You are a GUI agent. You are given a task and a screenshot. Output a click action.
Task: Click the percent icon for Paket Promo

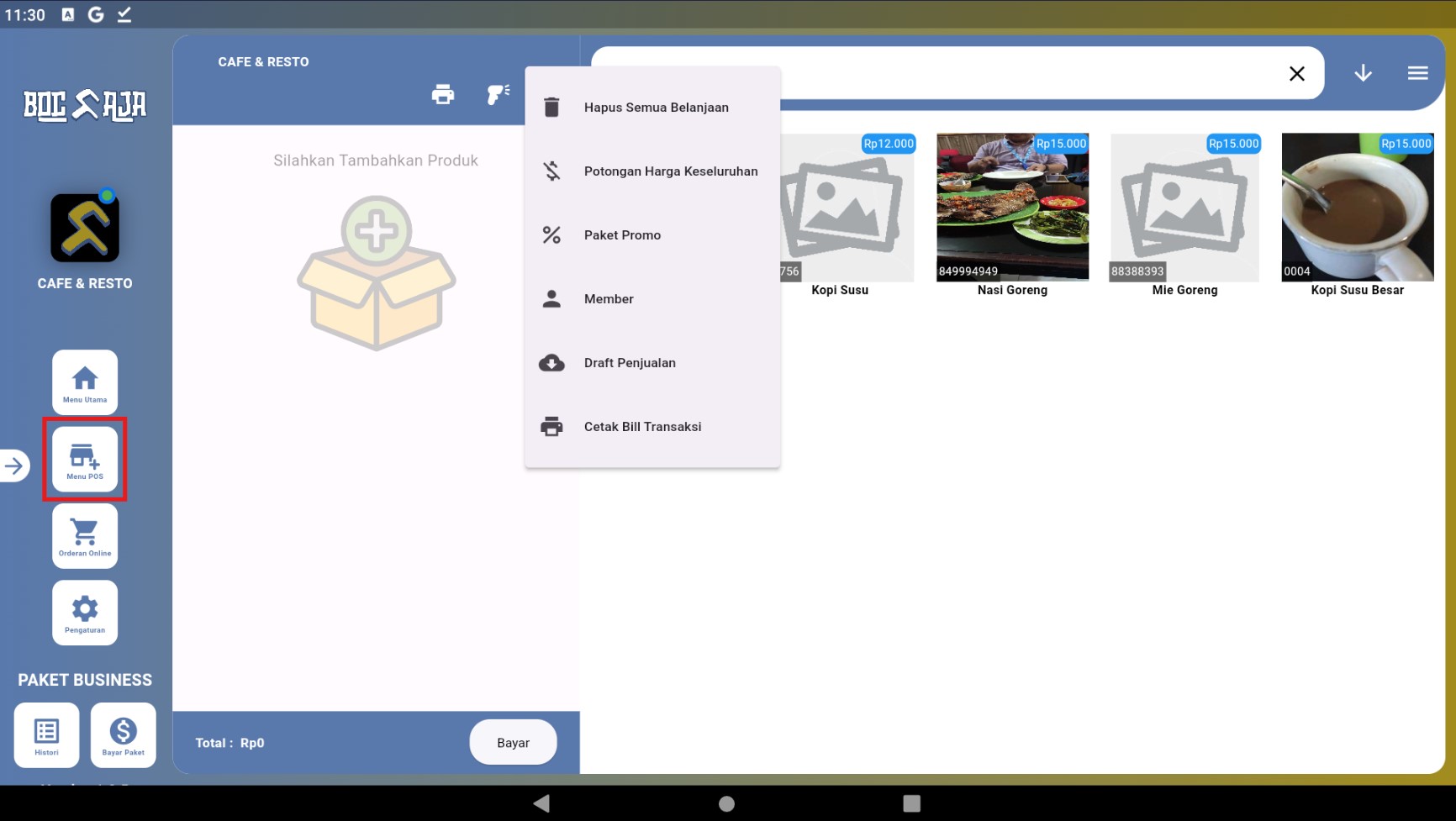point(551,235)
